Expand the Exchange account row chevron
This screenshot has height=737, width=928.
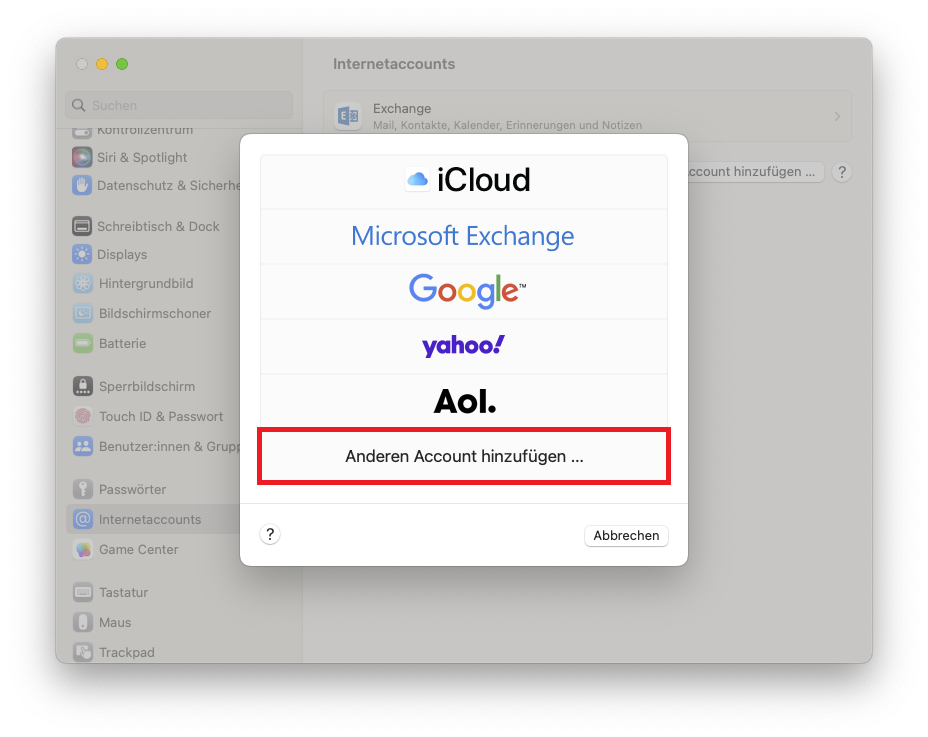tap(838, 116)
